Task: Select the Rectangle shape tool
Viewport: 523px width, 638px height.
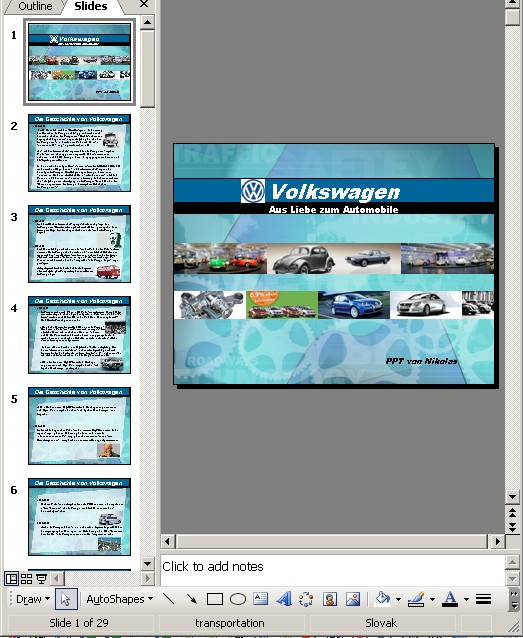Action: point(214,599)
